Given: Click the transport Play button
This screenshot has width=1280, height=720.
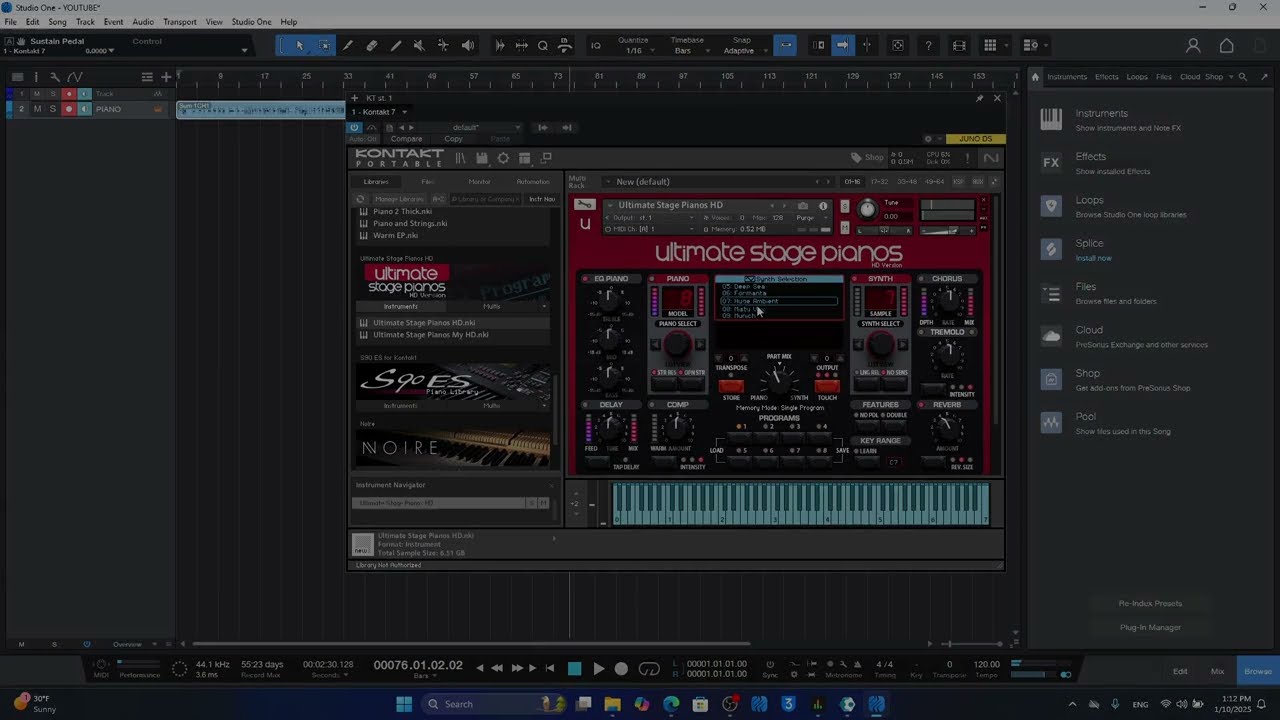Looking at the screenshot, I should (x=598, y=669).
